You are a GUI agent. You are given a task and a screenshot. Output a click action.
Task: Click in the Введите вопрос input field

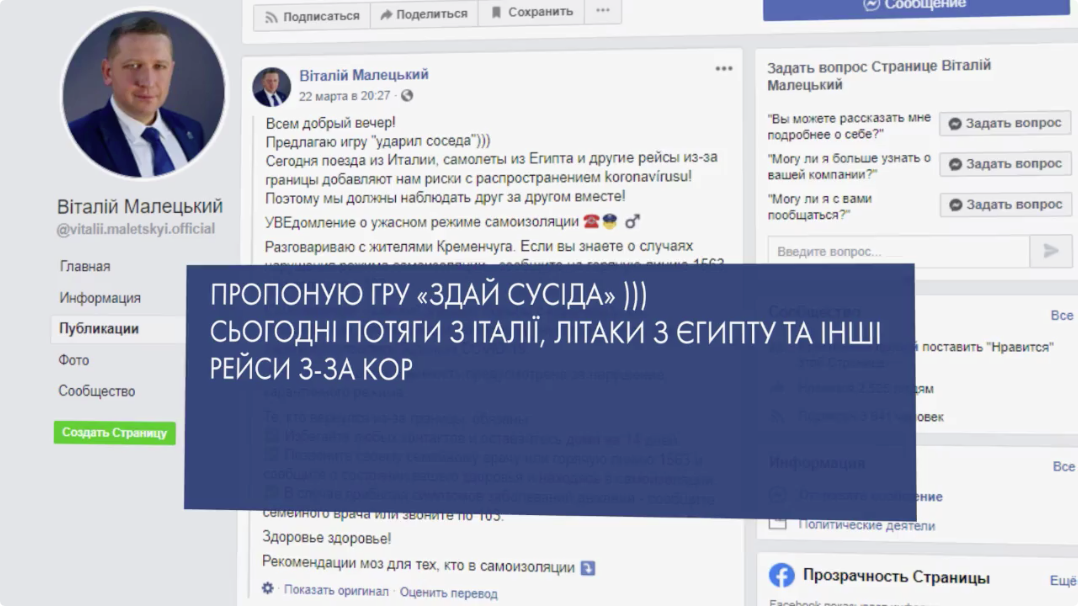click(x=899, y=252)
